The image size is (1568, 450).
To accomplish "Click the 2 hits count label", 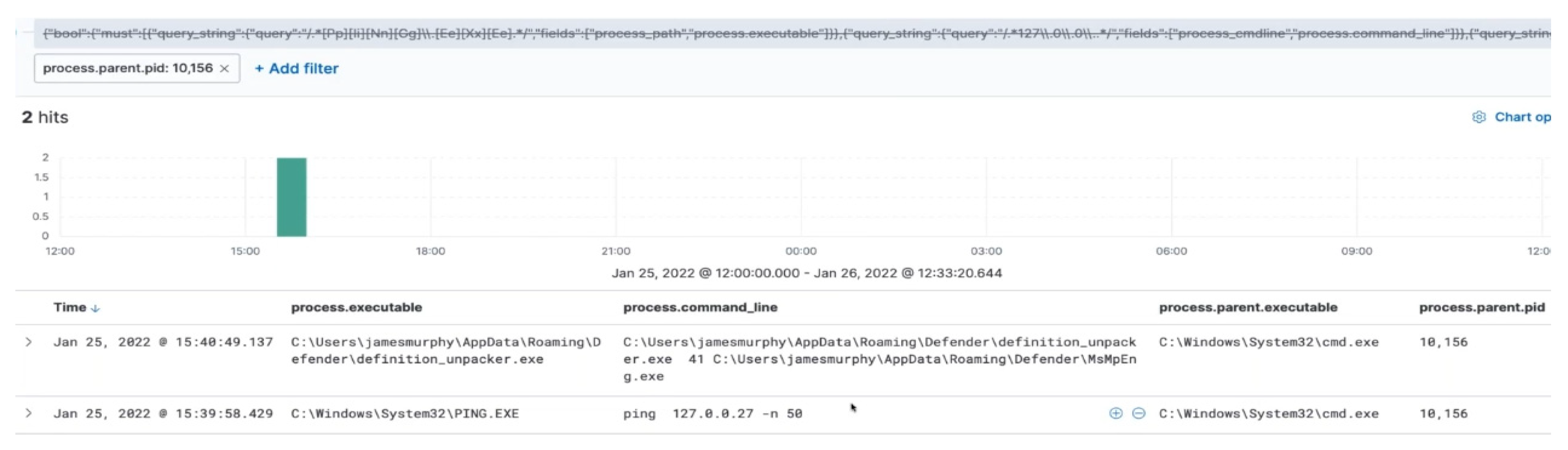I will (45, 117).
